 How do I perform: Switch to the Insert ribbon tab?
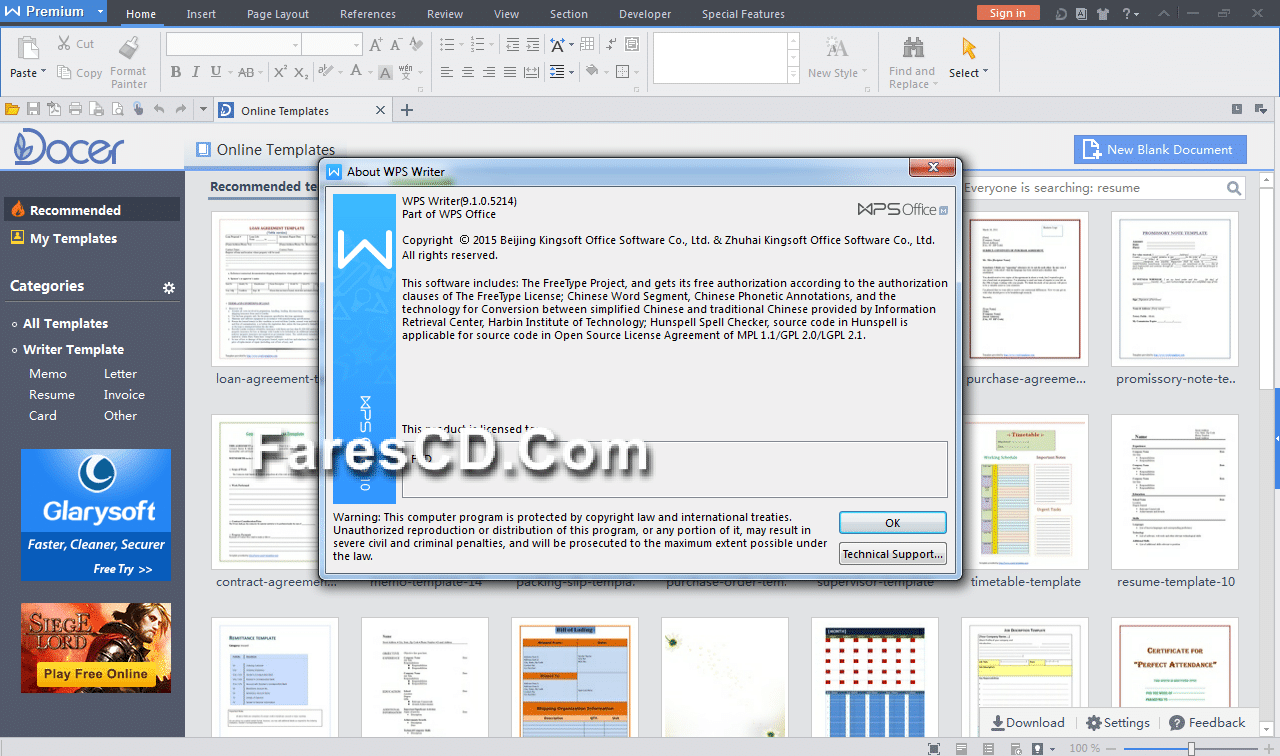click(x=201, y=14)
